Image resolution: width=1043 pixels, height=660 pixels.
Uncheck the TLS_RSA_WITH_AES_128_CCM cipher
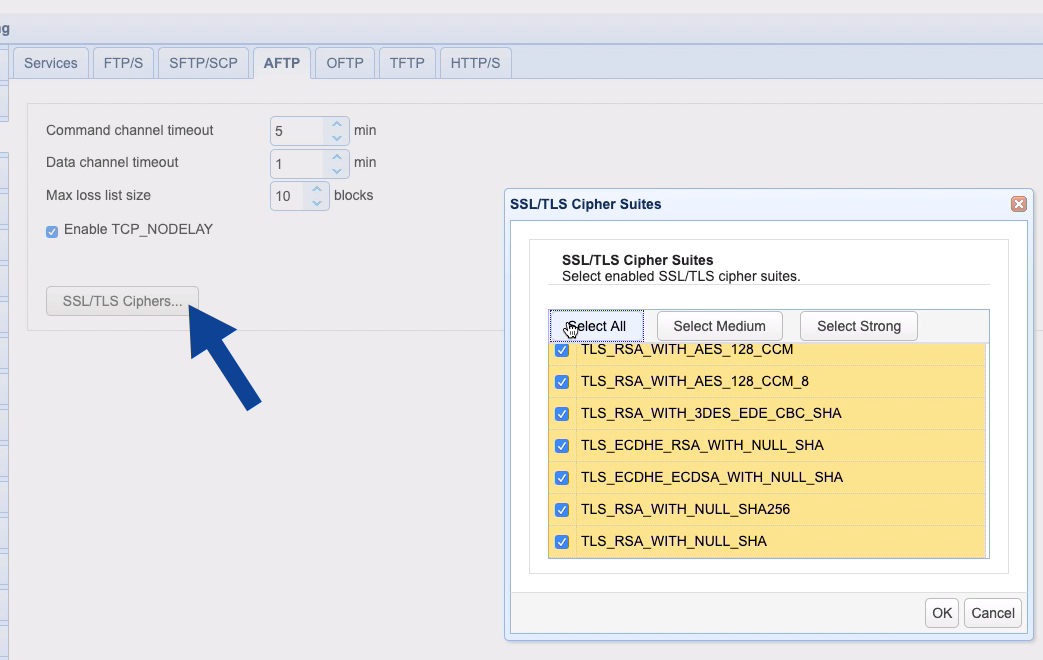pyautogui.click(x=562, y=349)
